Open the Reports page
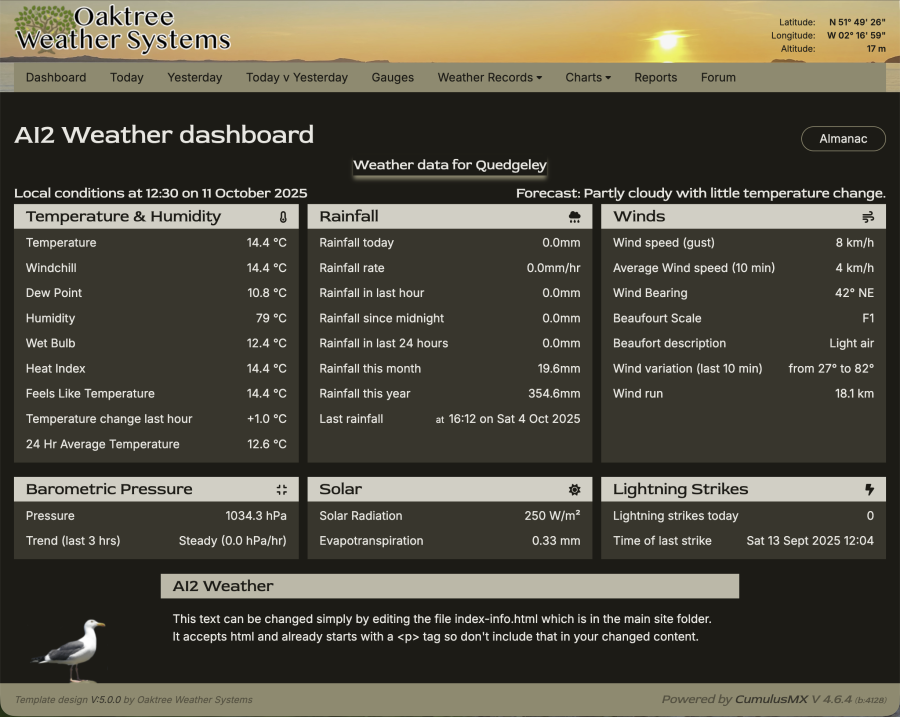The image size is (900, 717). [x=655, y=78]
